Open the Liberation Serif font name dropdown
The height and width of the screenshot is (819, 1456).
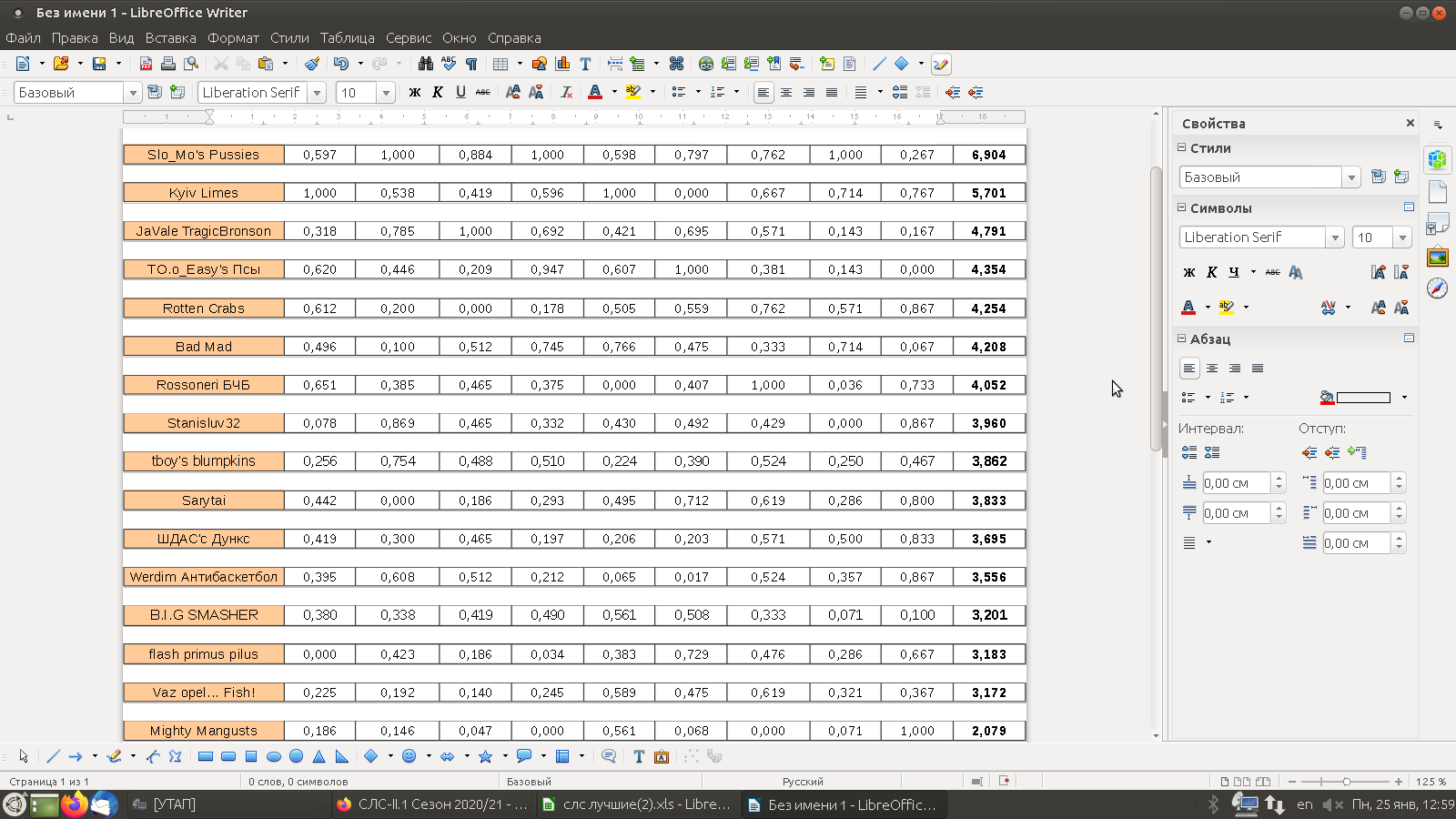(x=317, y=92)
